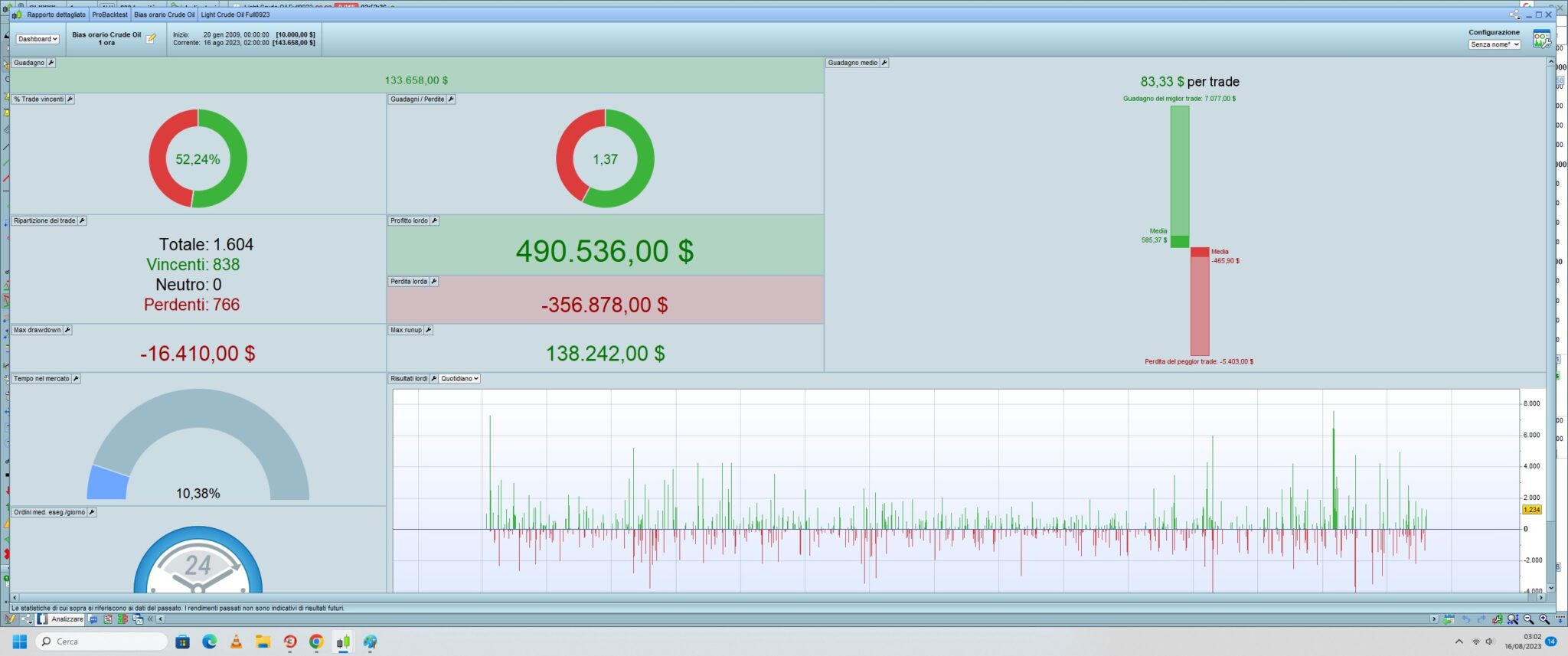This screenshot has width=1568, height=656.
Task: Open Microsoft Edge from taskbar
Action: coord(209,641)
